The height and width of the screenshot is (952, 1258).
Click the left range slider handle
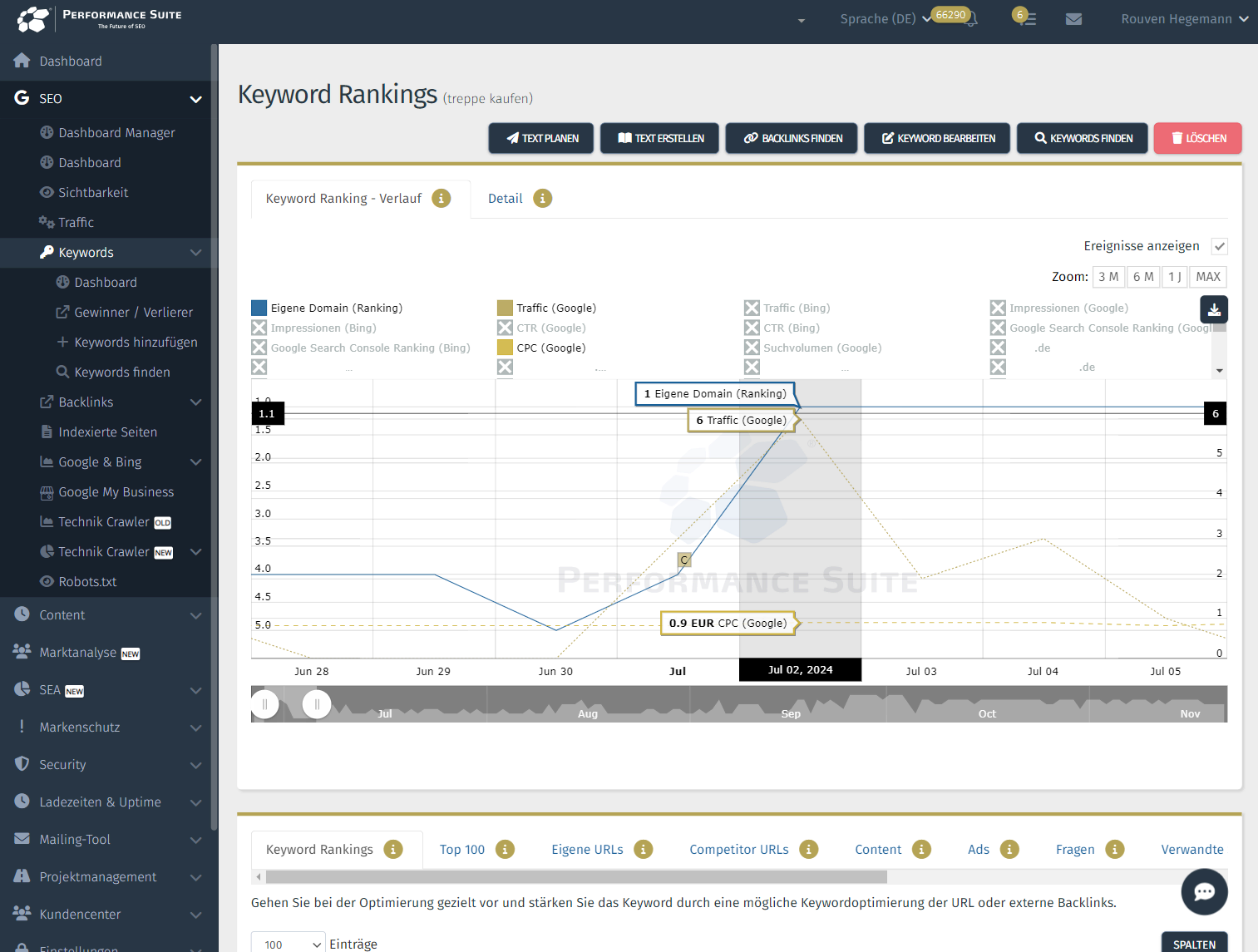265,704
